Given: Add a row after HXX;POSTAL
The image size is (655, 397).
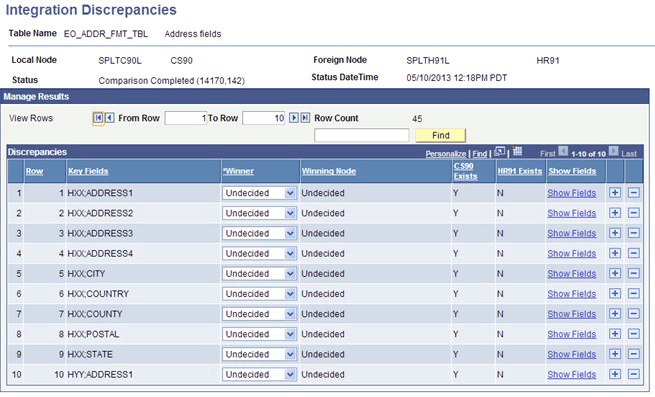Looking at the screenshot, I should [615, 334].
